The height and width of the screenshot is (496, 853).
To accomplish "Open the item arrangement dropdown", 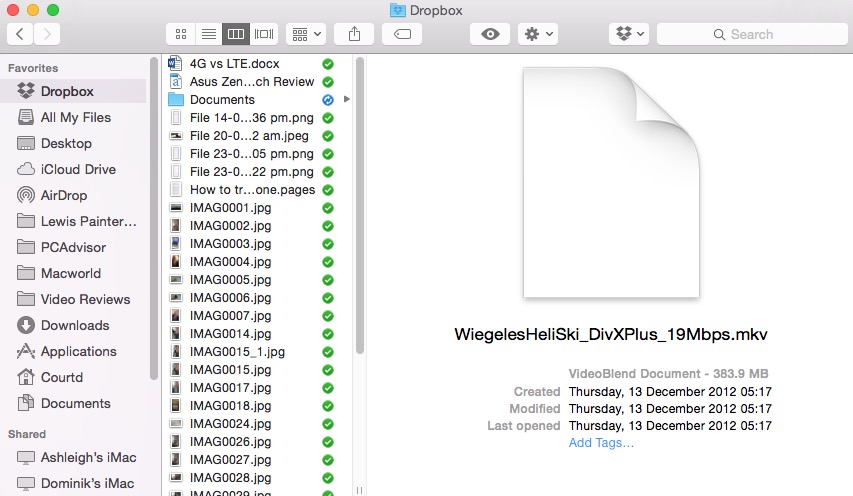I will coord(306,34).
